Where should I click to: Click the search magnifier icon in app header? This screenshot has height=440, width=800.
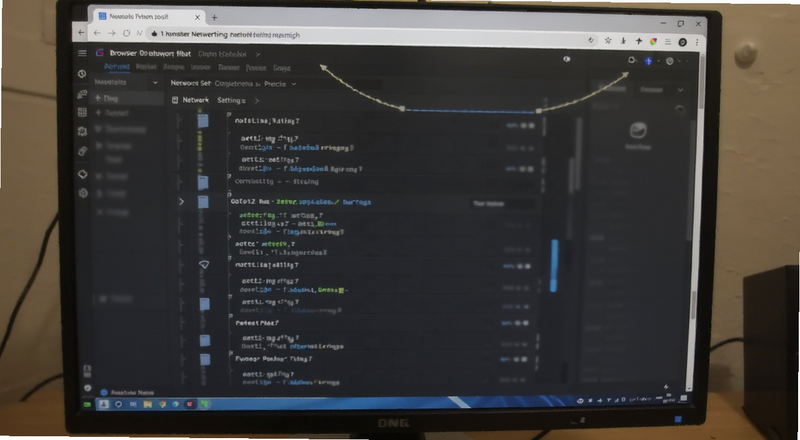(632, 60)
